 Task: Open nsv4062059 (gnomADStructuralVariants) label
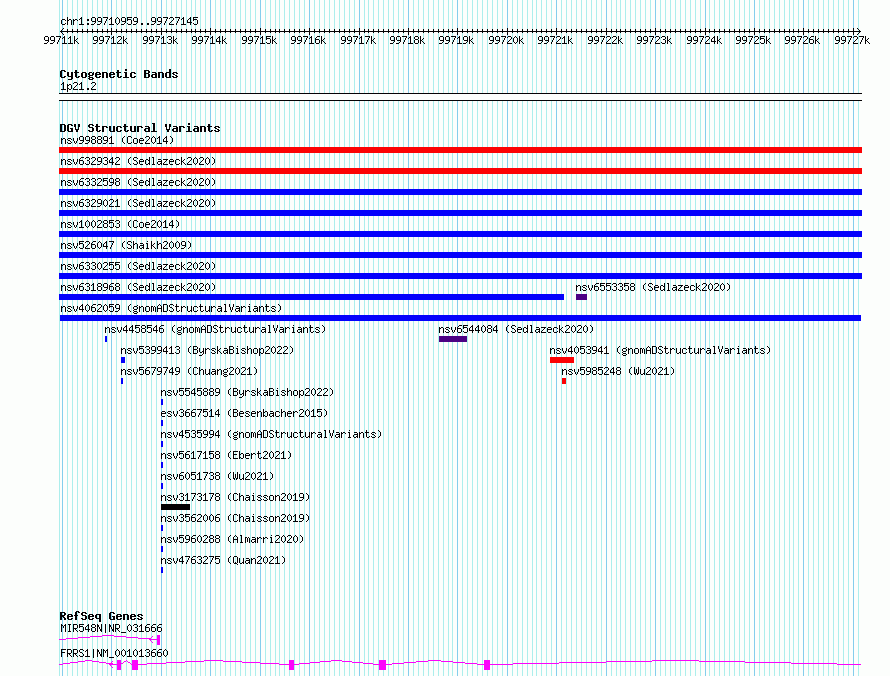(x=171, y=308)
